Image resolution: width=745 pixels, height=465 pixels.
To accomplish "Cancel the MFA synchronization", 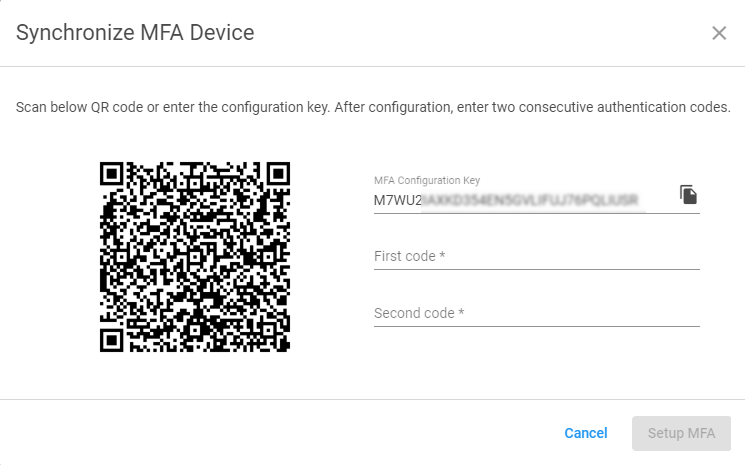I will 586,433.
